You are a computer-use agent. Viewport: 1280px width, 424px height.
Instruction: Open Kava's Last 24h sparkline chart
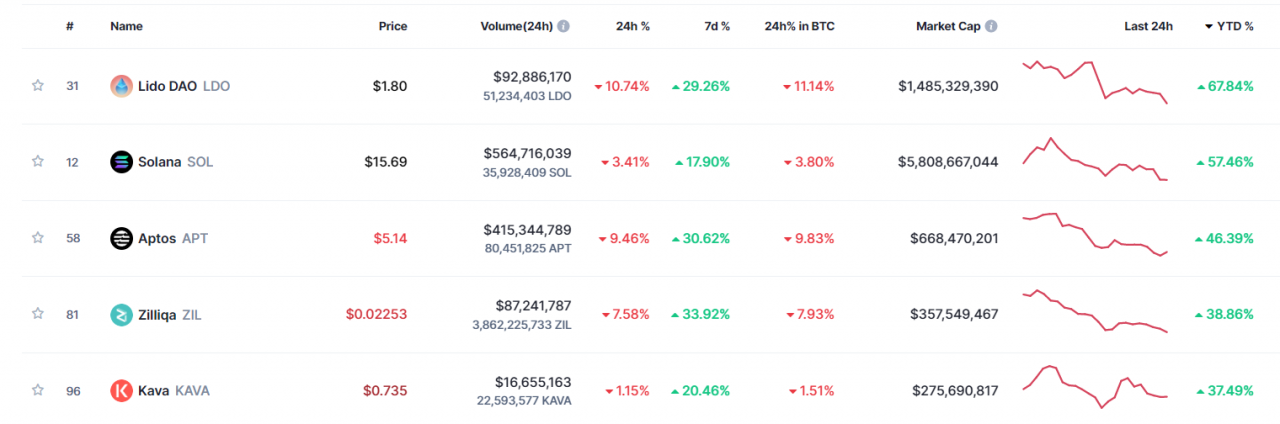click(1095, 386)
